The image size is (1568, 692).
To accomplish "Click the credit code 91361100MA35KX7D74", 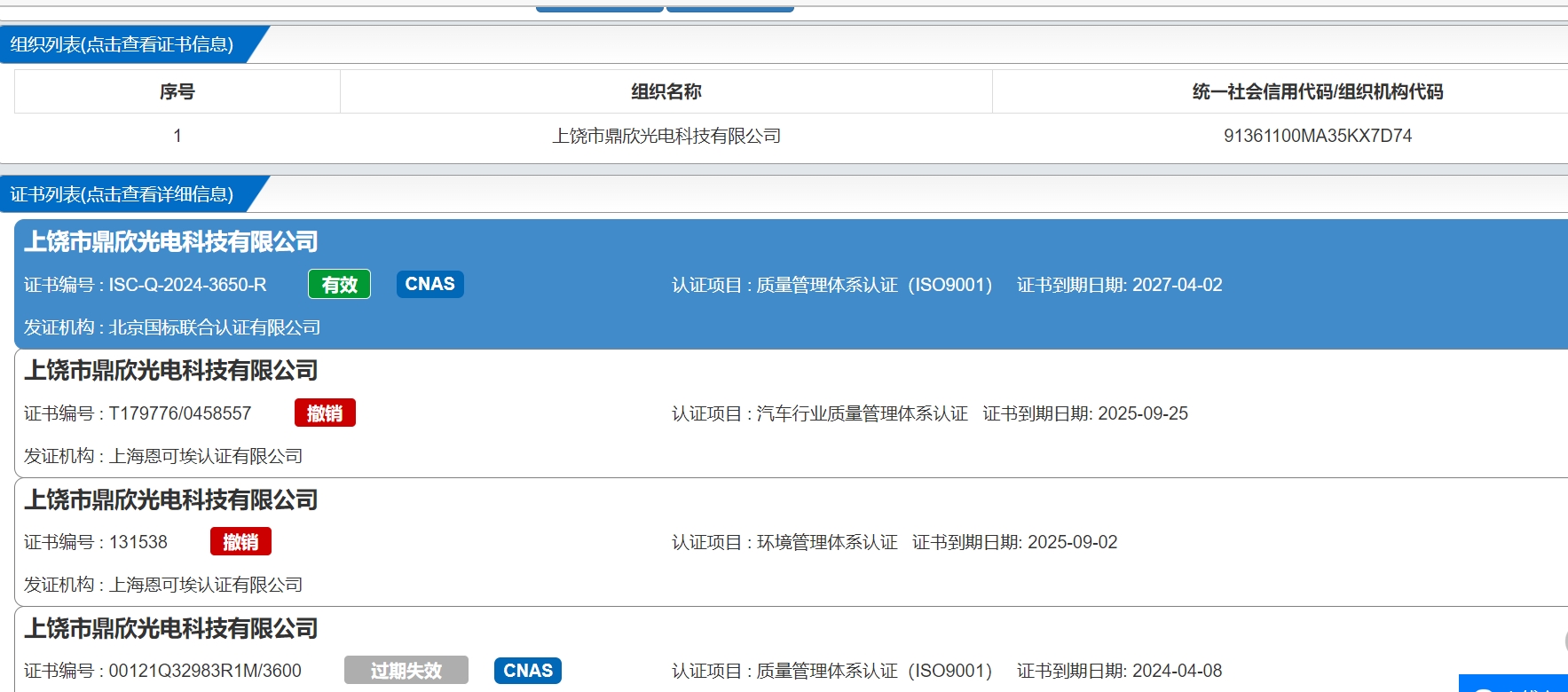I will (1318, 136).
